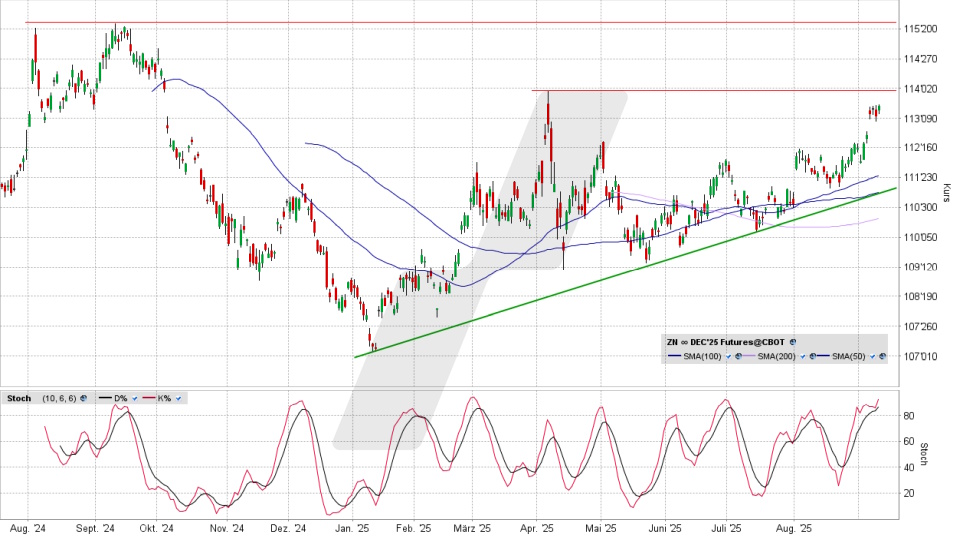Click the K% red line sample
Image resolution: width=960 pixels, height=540 pixels.
click(149, 397)
